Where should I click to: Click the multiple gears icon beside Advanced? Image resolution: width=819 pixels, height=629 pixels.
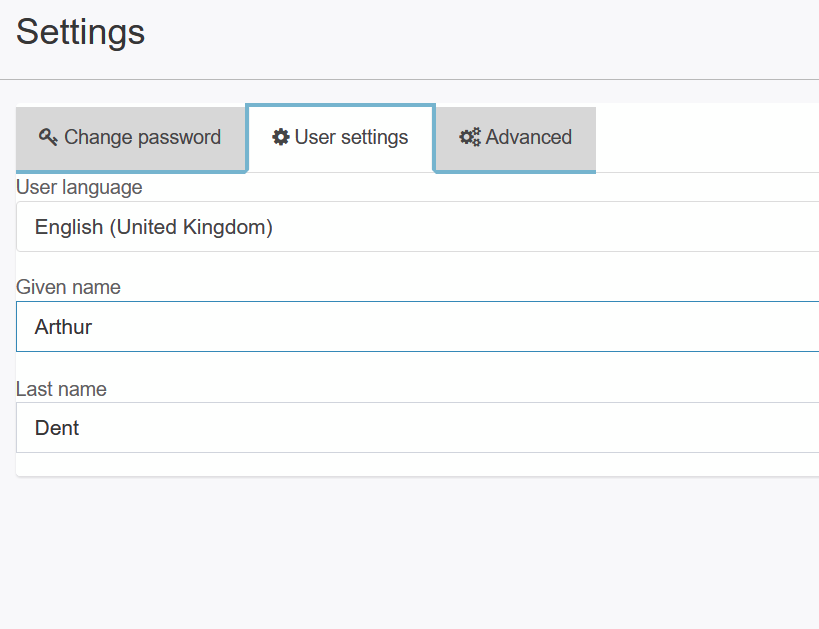(x=470, y=137)
